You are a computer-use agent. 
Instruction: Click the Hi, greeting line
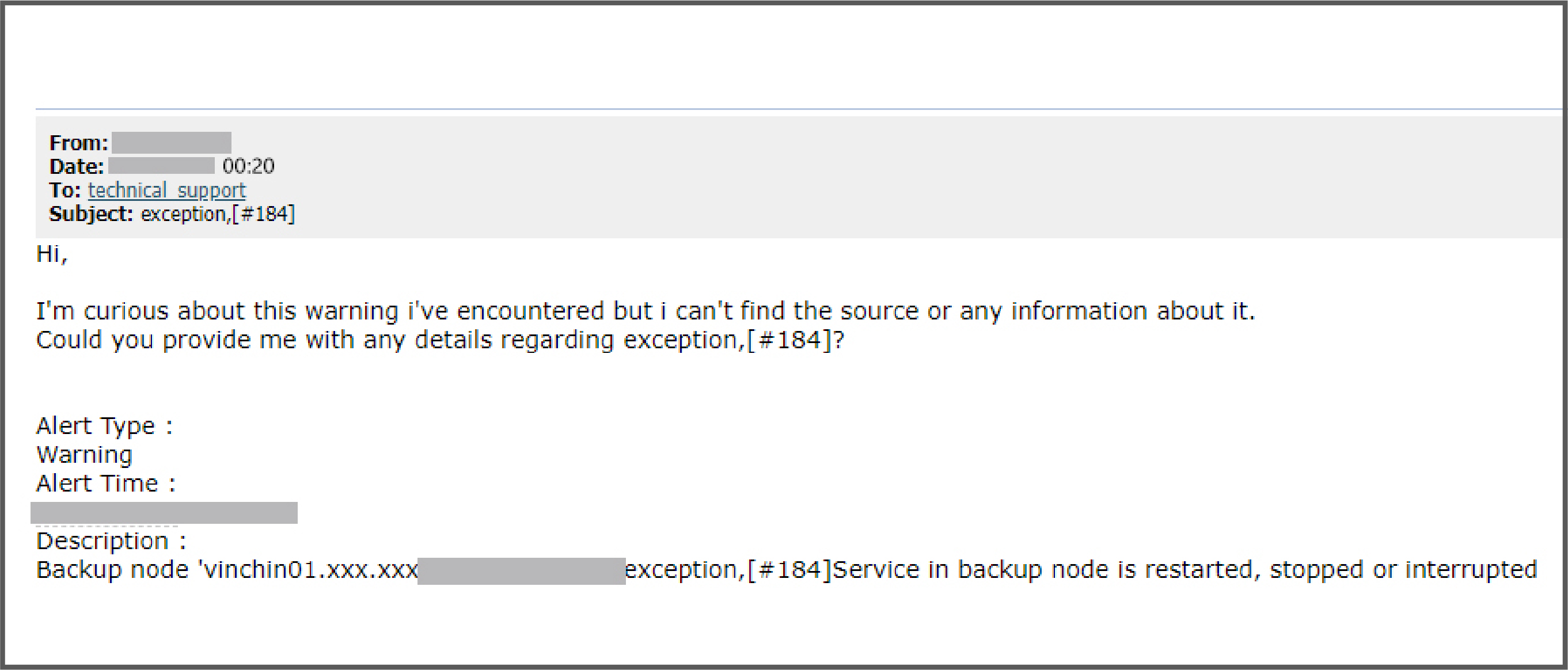click(52, 254)
